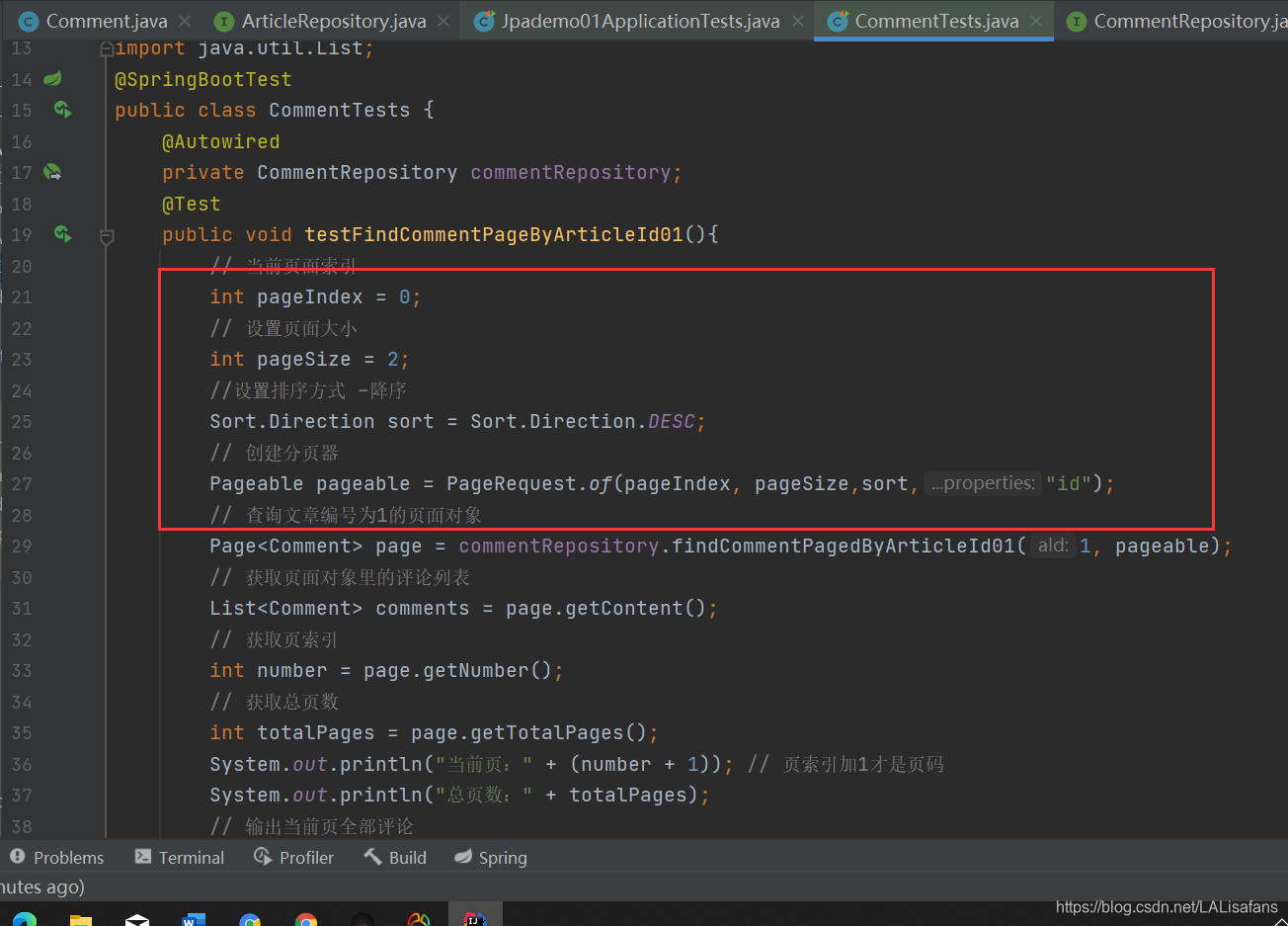1288x926 pixels.
Task: Click the CommentRepository.java interface icon
Action: click(x=1077, y=21)
